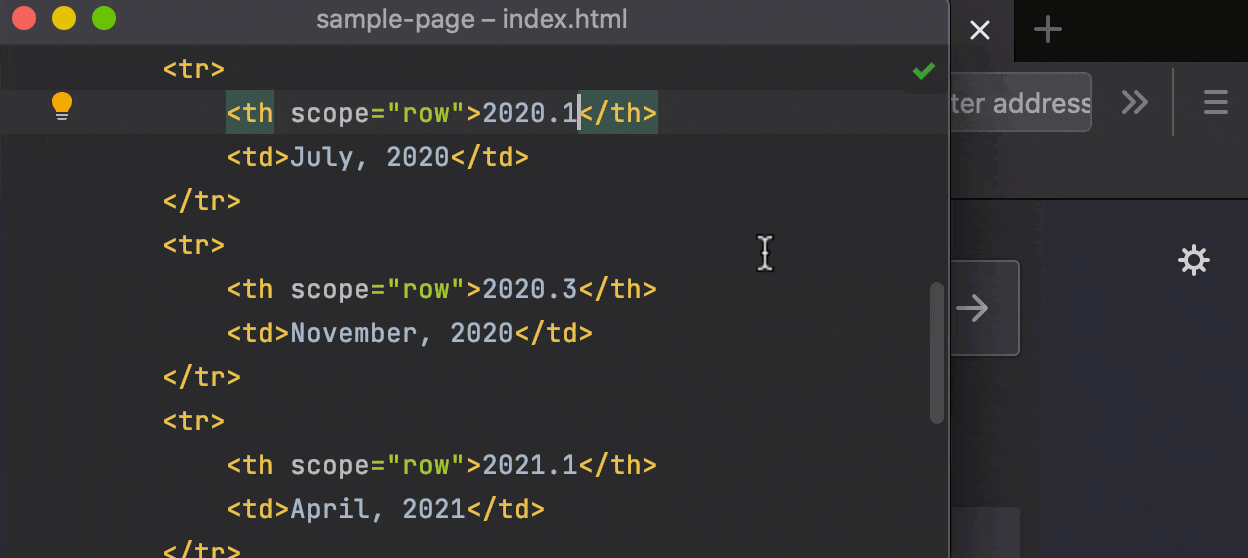Open the browser hamburger menu
This screenshot has height=558, width=1248.
(x=1215, y=102)
